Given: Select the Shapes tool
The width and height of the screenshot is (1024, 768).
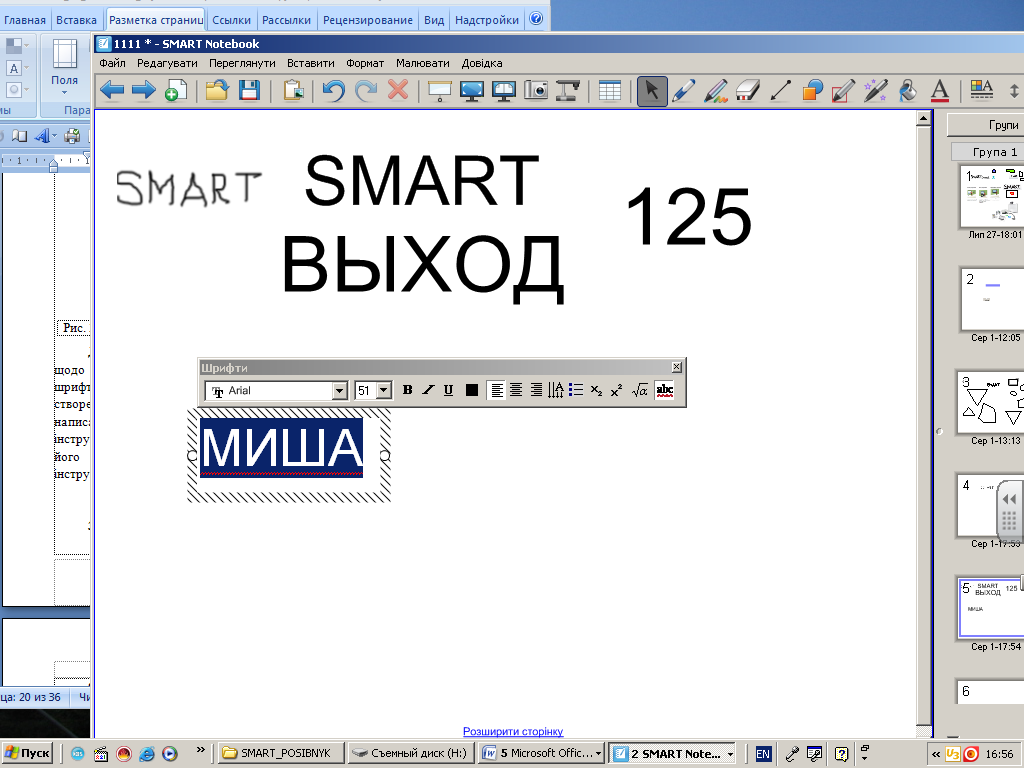Looking at the screenshot, I should [x=812, y=90].
